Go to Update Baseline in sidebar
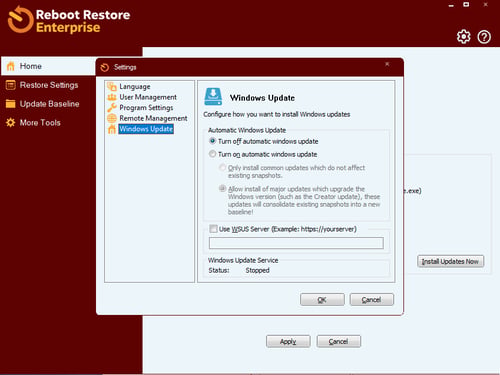Screen dimensions: 500x375 pyautogui.click(x=49, y=104)
